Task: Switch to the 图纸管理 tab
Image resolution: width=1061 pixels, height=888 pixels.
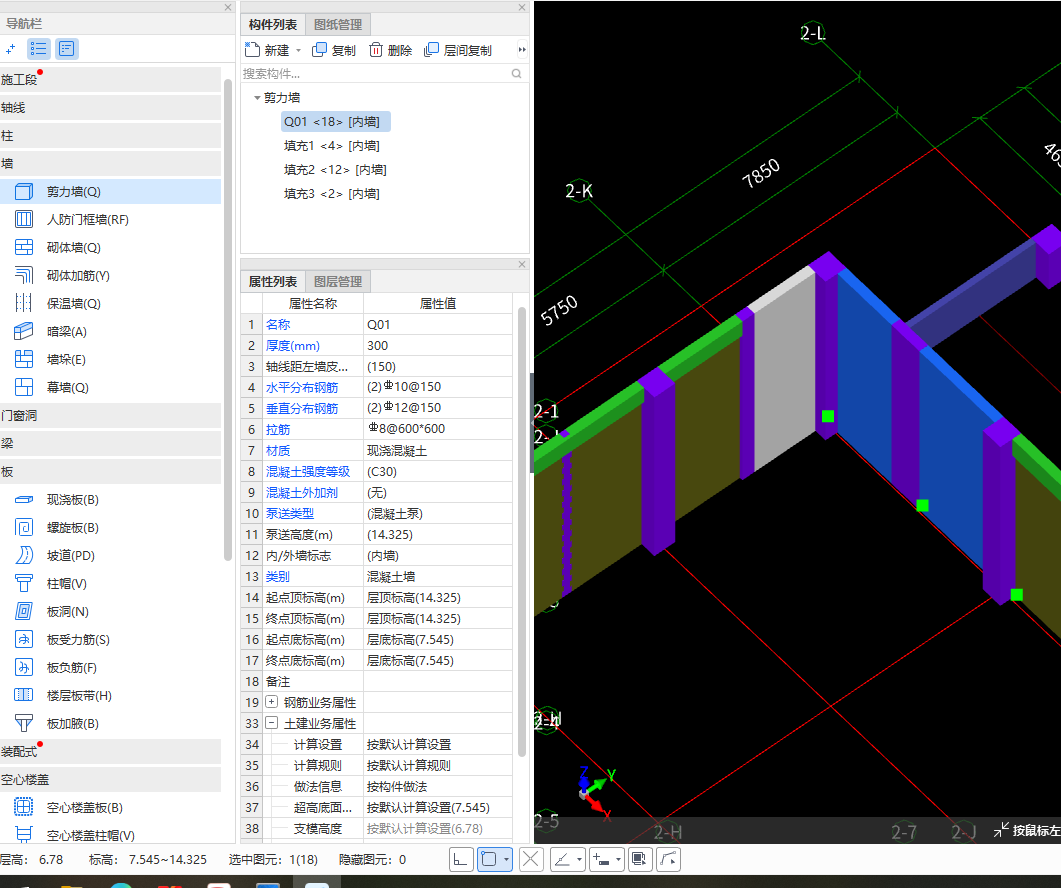Action: (x=338, y=24)
